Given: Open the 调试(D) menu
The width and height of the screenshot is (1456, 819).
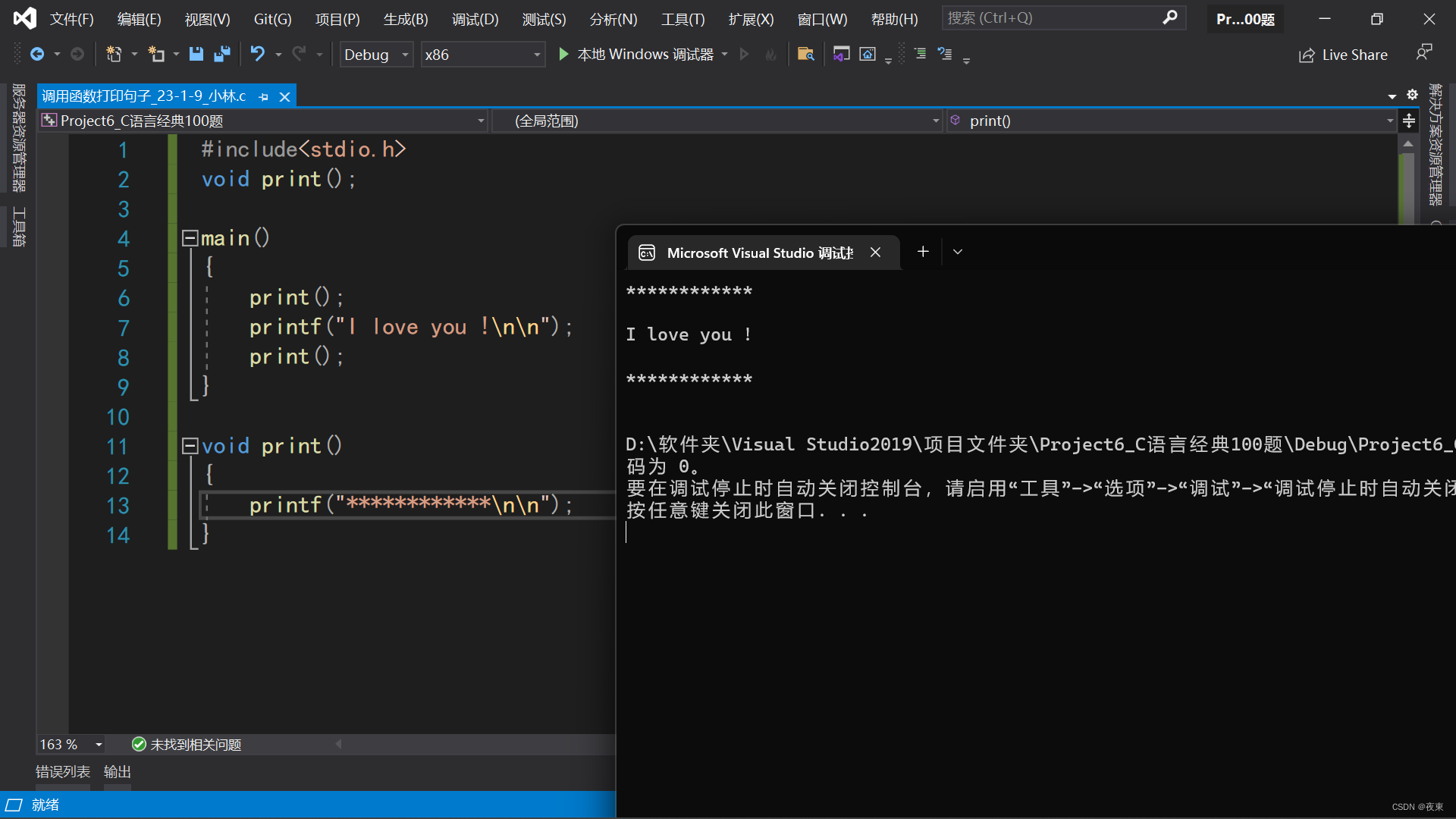Looking at the screenshot, I should click(475, 19).
